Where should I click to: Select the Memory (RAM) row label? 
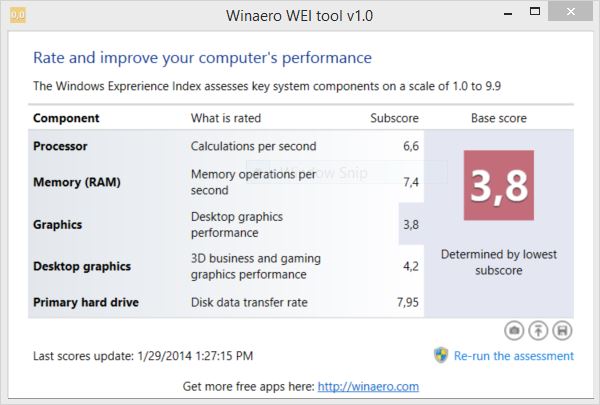click(77, 182)
